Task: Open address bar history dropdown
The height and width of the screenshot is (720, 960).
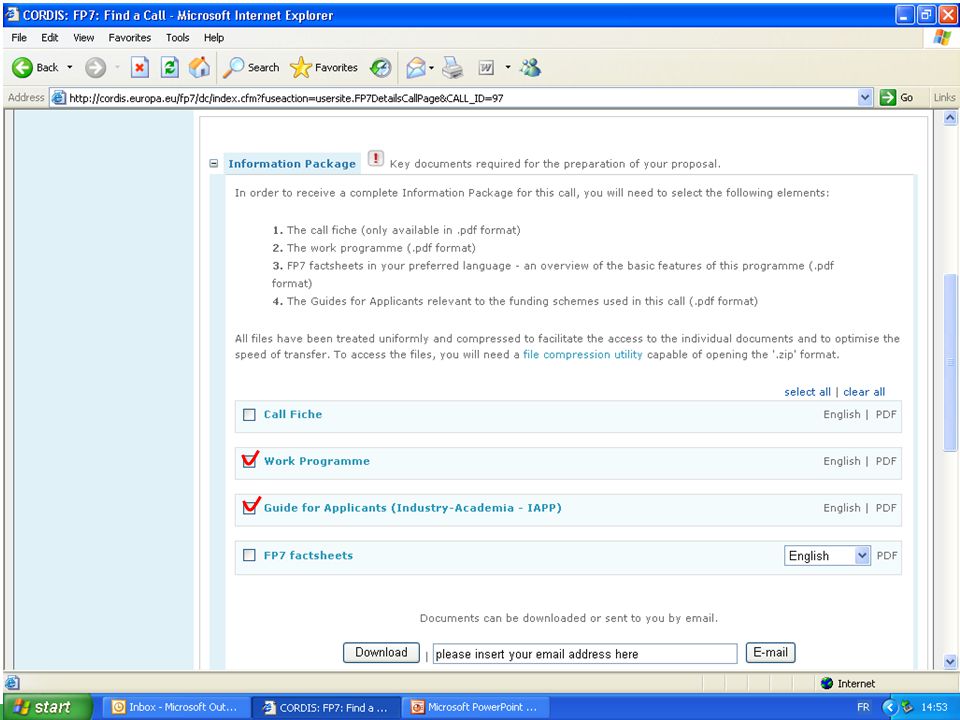Action: tap(864, 97)
